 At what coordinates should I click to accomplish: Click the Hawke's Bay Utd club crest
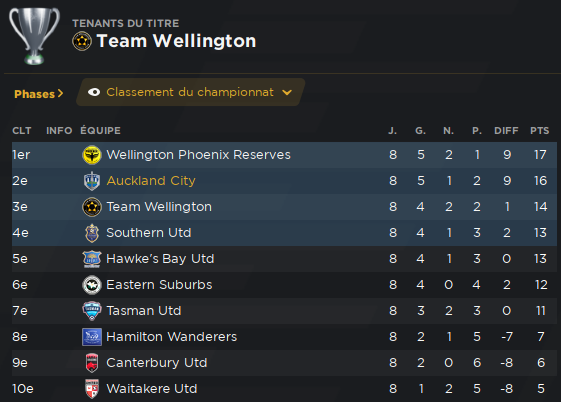point(92,259)
